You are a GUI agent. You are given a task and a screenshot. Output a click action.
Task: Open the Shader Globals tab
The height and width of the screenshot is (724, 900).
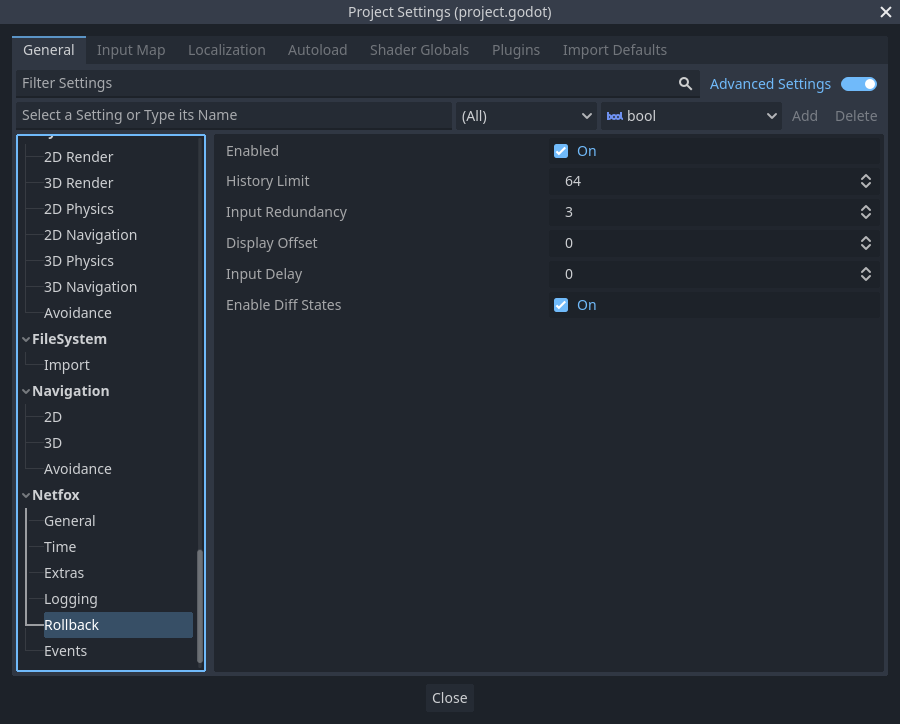click(x=419, y=49)
